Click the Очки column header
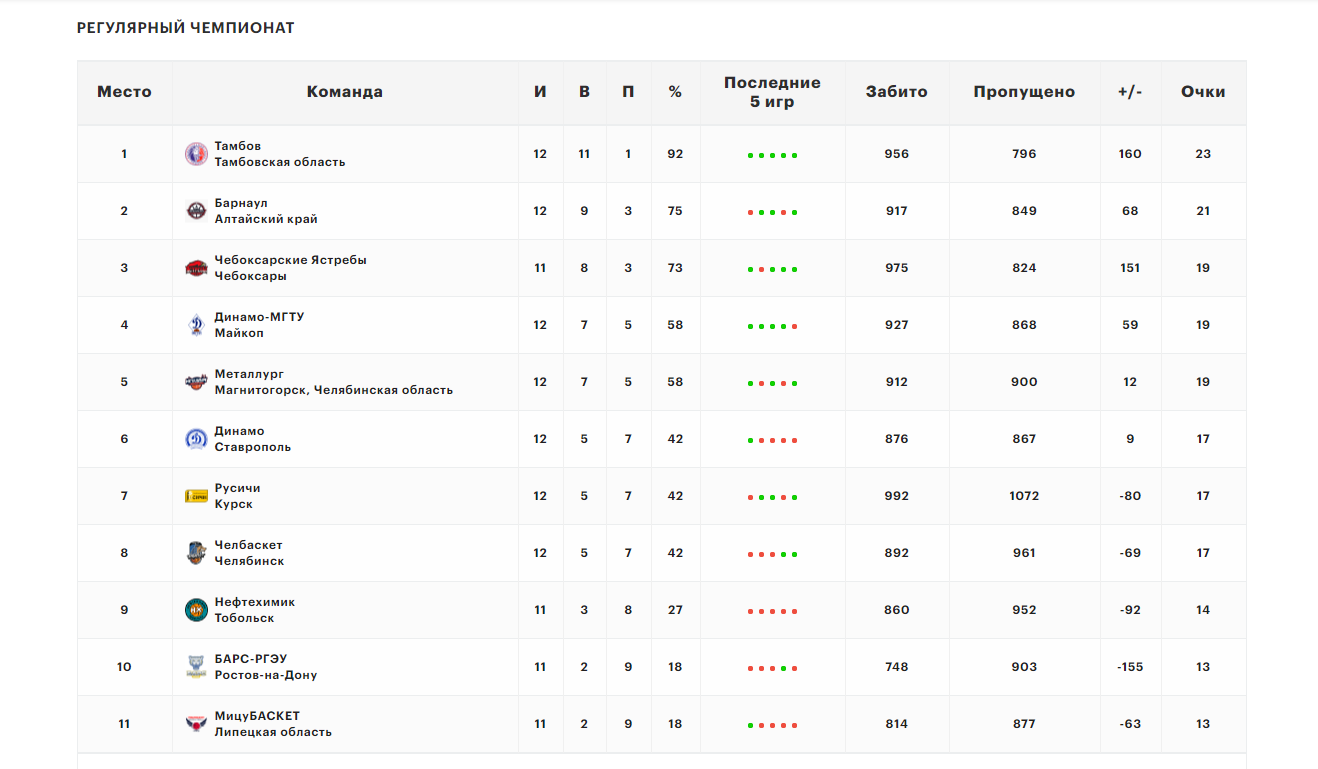This screenshot has height=769, width=1318. (x=1203, y=92)
